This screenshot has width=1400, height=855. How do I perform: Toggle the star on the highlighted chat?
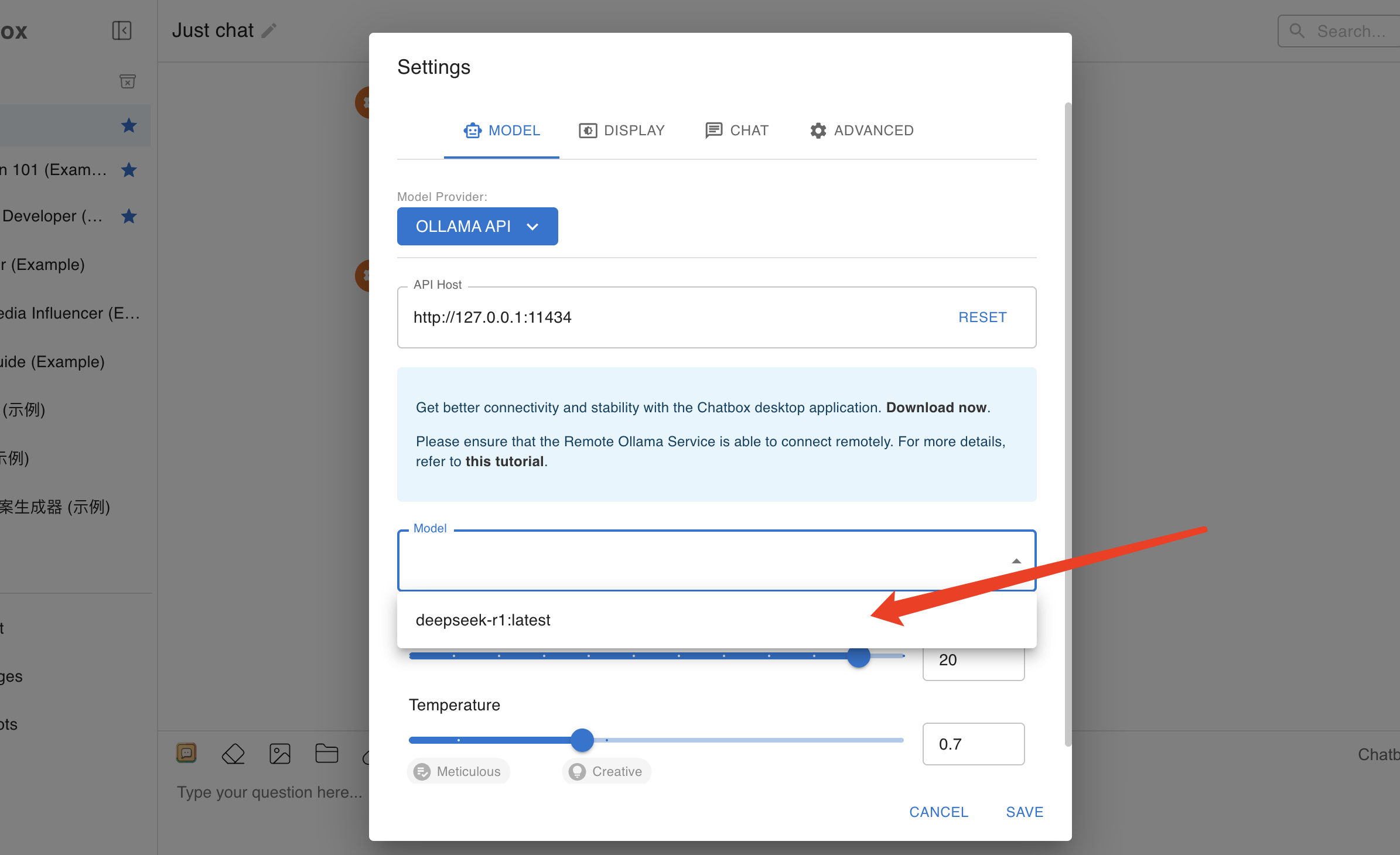pyautogui.click(x=129, y=125)
